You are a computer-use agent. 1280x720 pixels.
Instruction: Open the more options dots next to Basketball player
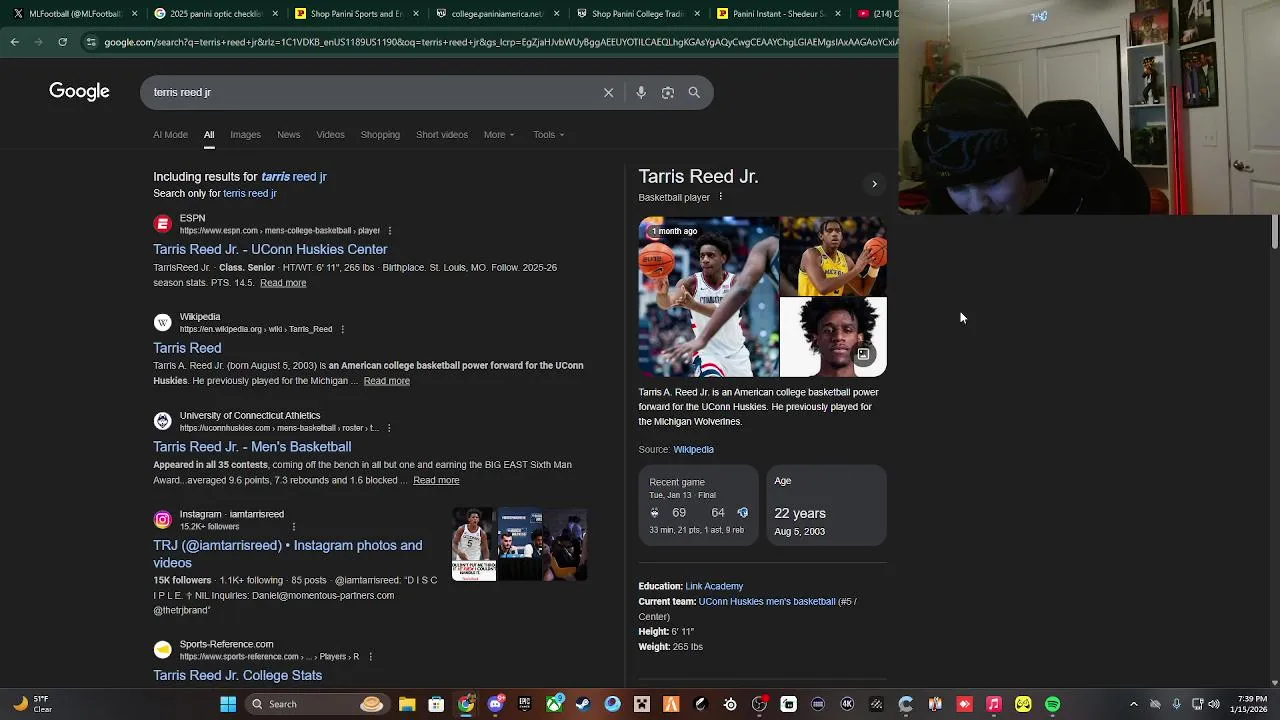720,197
